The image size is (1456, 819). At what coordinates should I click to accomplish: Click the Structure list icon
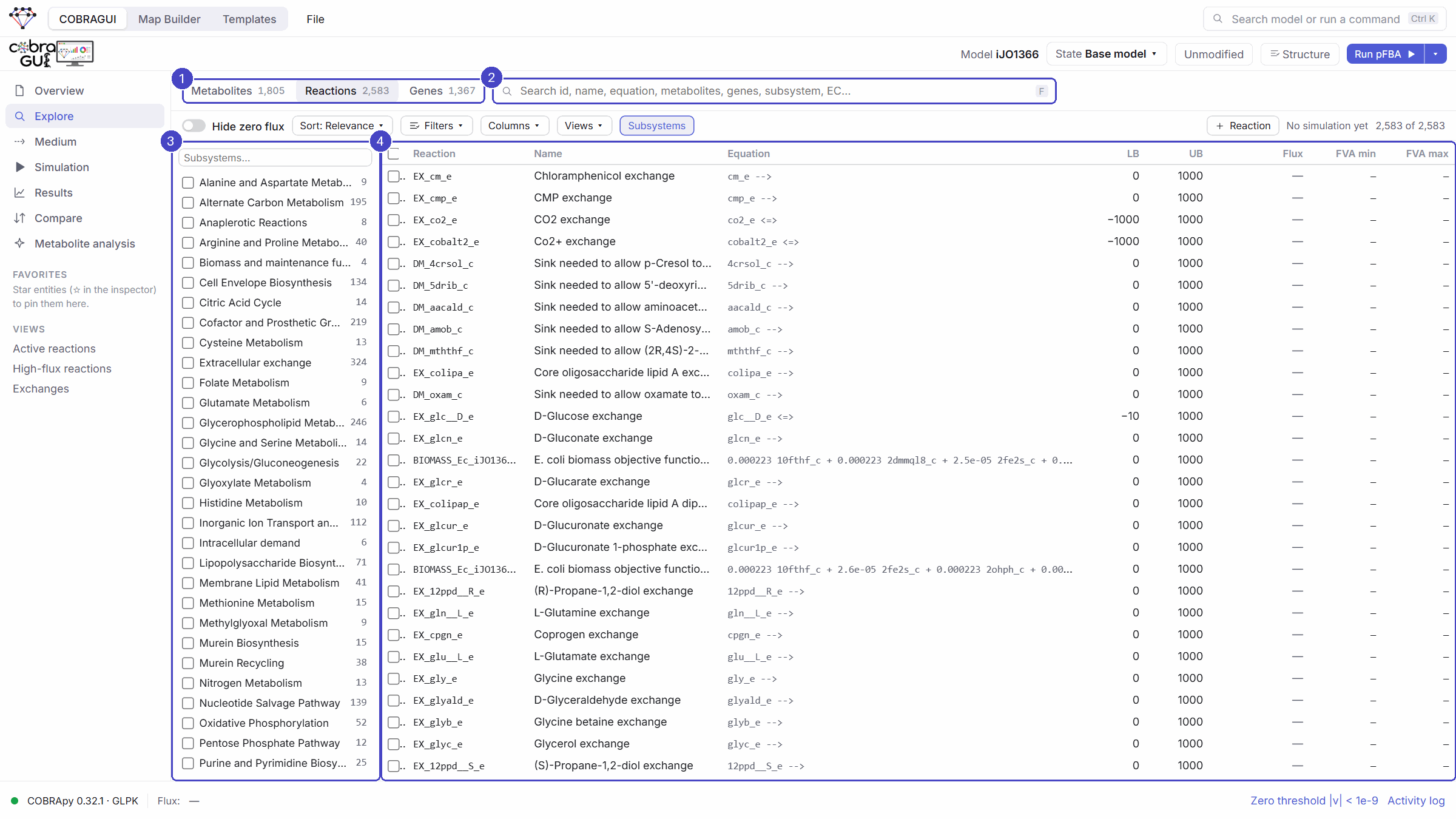coord(1275,54)
